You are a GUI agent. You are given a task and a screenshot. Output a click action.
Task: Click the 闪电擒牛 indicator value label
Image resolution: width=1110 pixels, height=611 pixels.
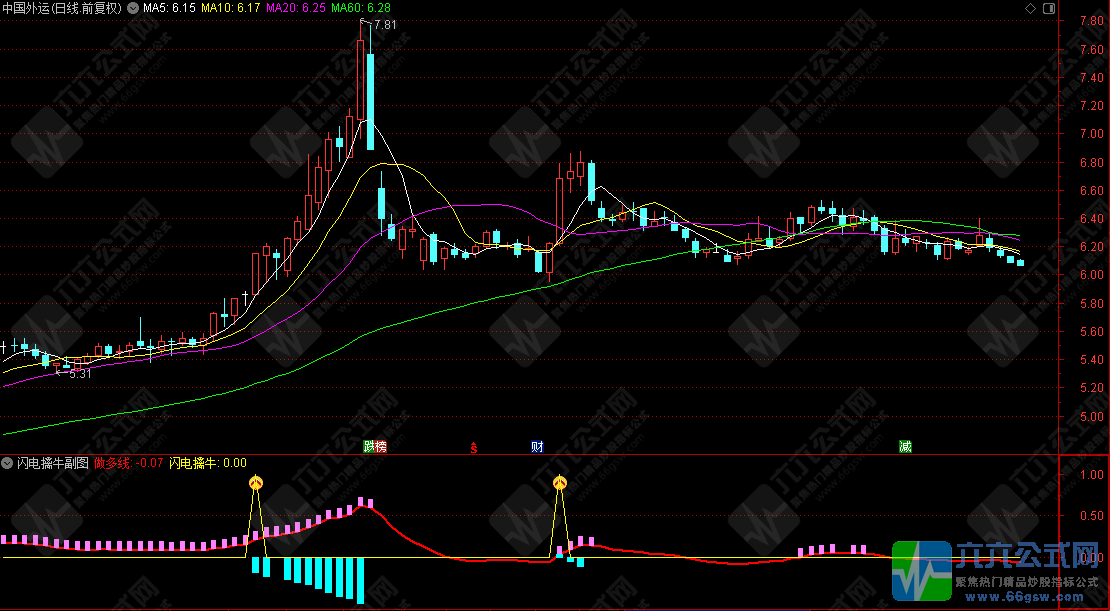coord(208,463)
